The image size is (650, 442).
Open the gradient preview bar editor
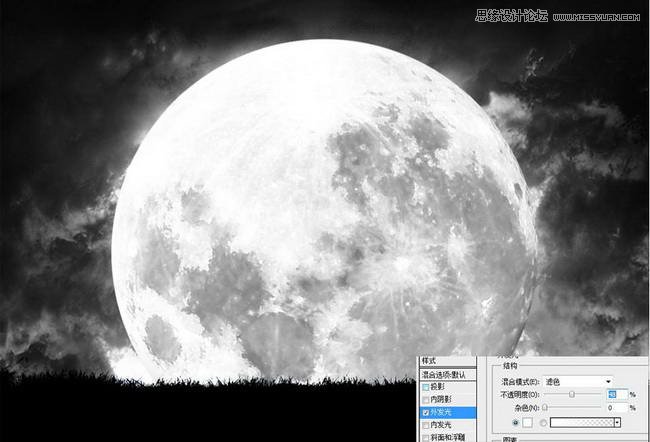582,423
